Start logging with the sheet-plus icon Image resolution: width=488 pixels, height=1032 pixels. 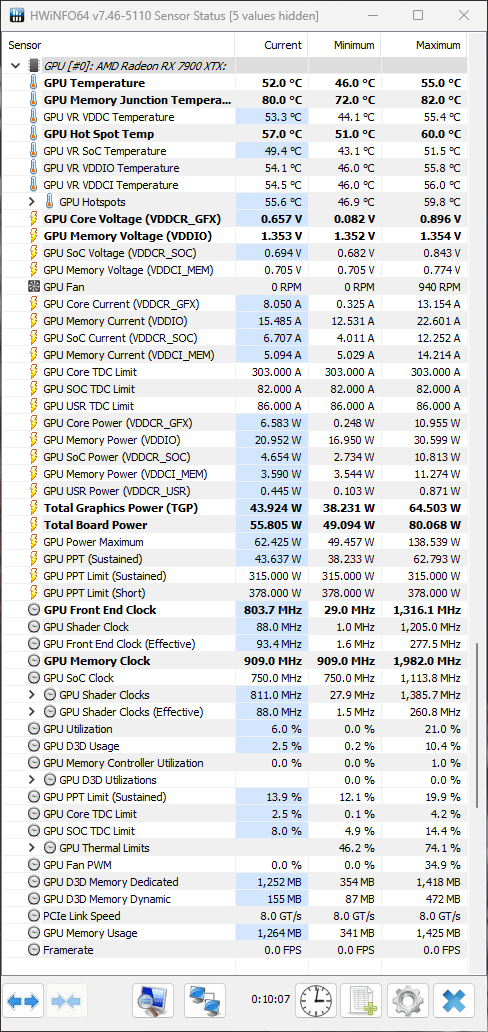362,1000
